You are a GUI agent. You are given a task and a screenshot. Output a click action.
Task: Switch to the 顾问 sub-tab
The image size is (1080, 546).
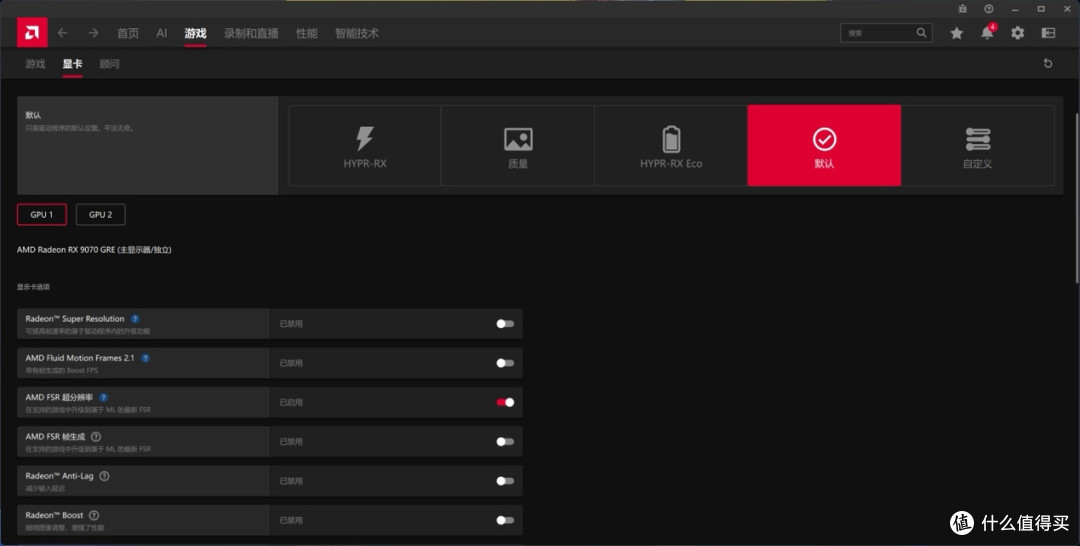pos(110,64)
